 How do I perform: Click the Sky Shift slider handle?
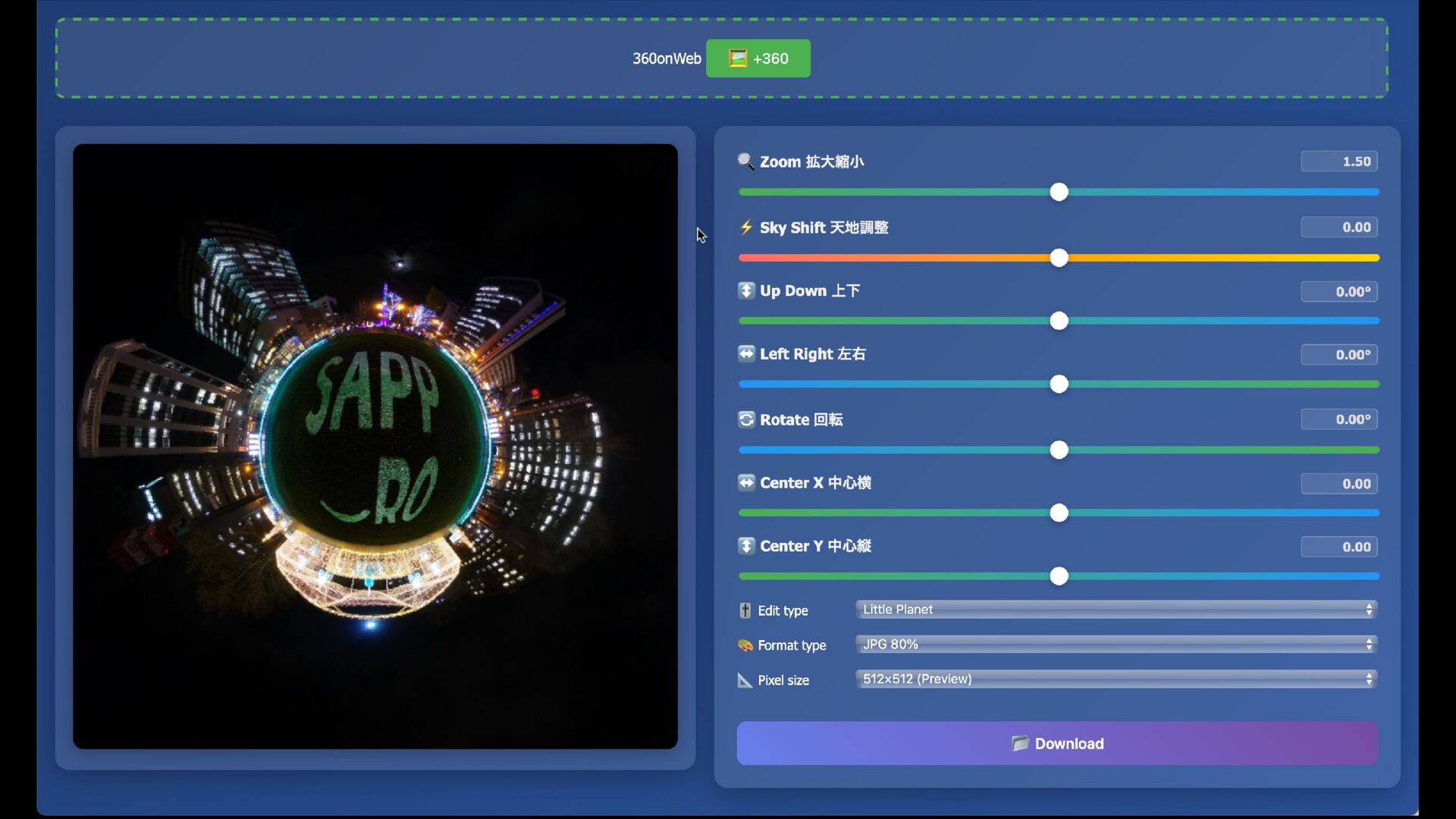point(1059,258)
